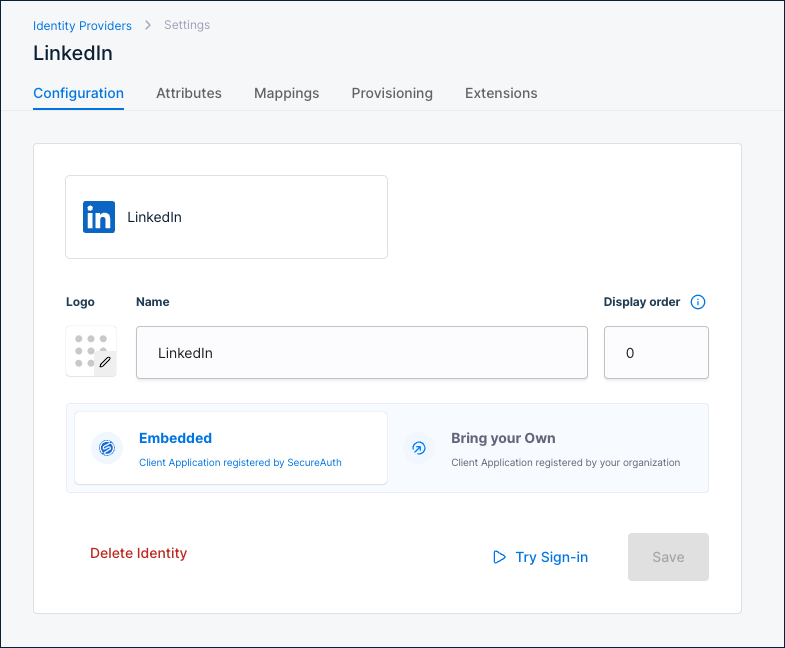Open Display order info tooltip icon
Image resolution: width=785 pixels, height=648 pixels.
coord(697,302)
